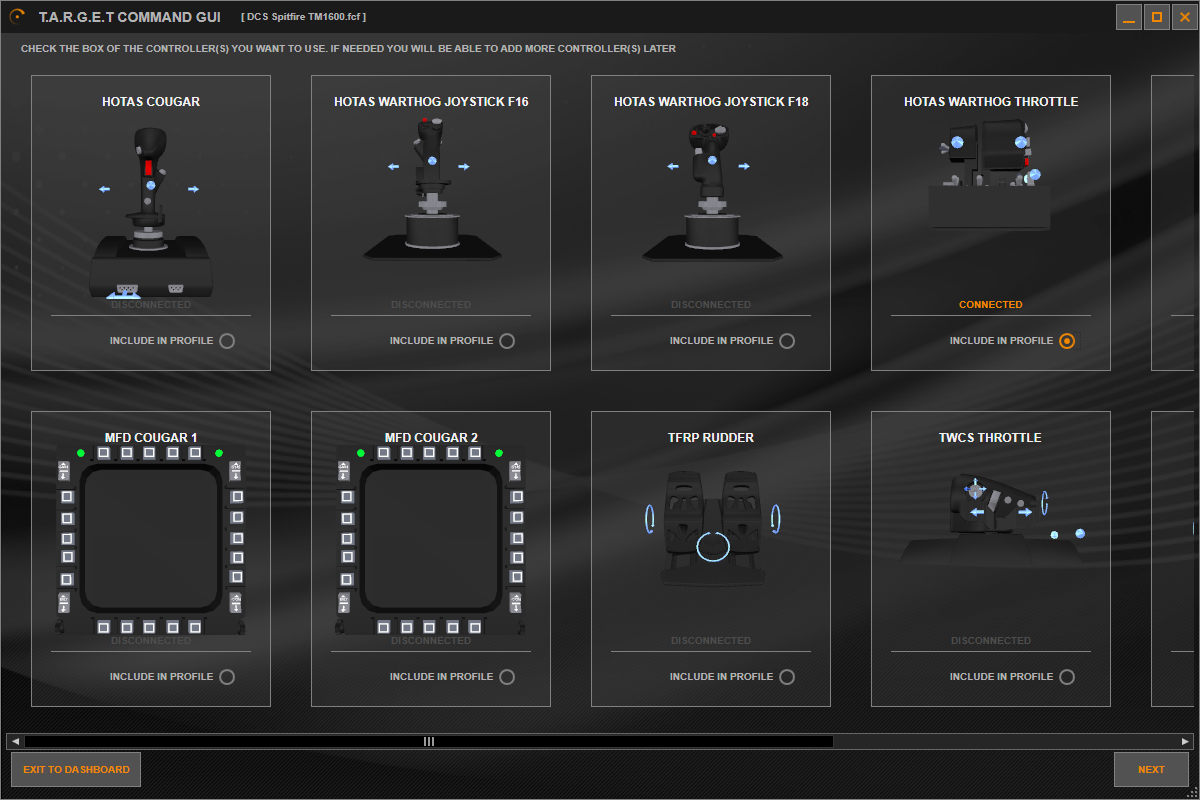Include HOTAS Cougar in profile

click(227, 341)
